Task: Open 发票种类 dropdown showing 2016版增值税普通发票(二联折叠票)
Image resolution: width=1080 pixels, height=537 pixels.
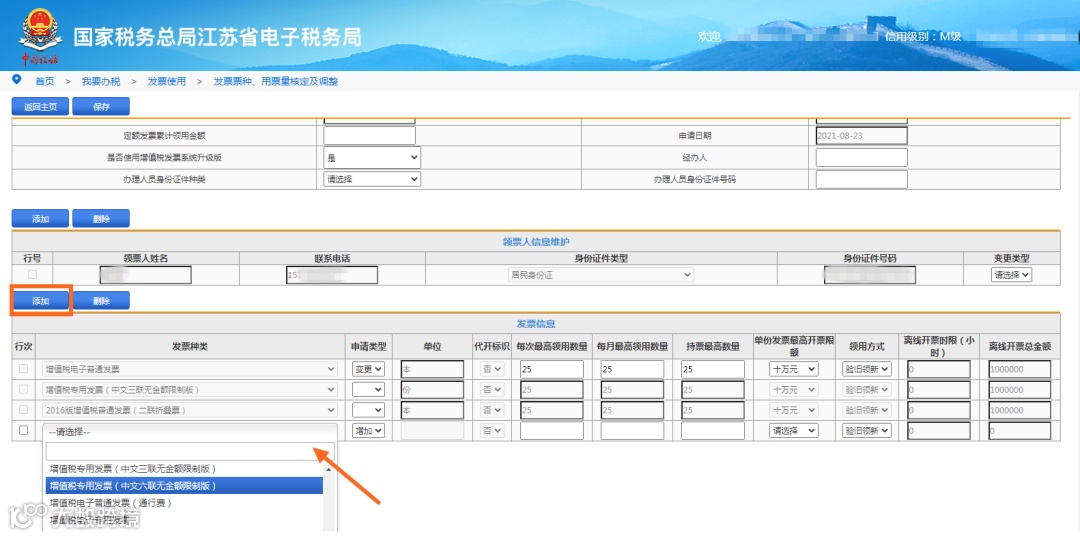Action: click(x=190, y=410)
